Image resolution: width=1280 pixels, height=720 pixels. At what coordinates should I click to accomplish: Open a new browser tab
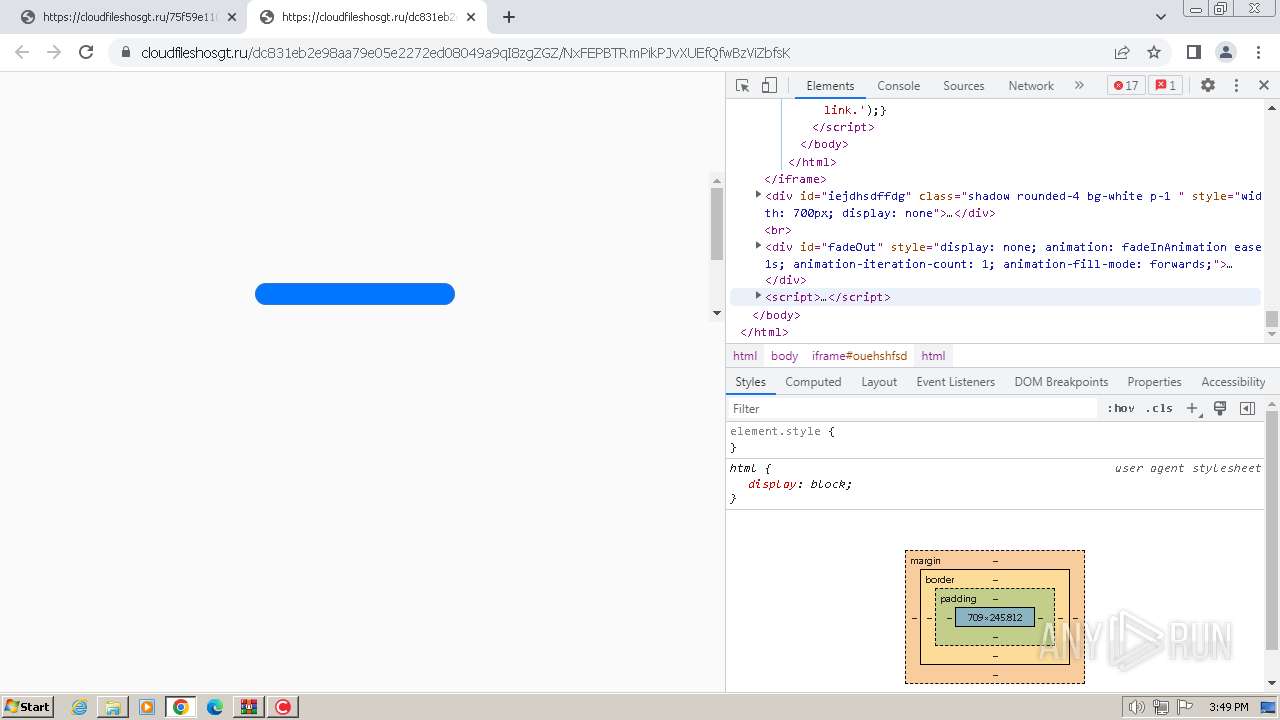point(509,17)
